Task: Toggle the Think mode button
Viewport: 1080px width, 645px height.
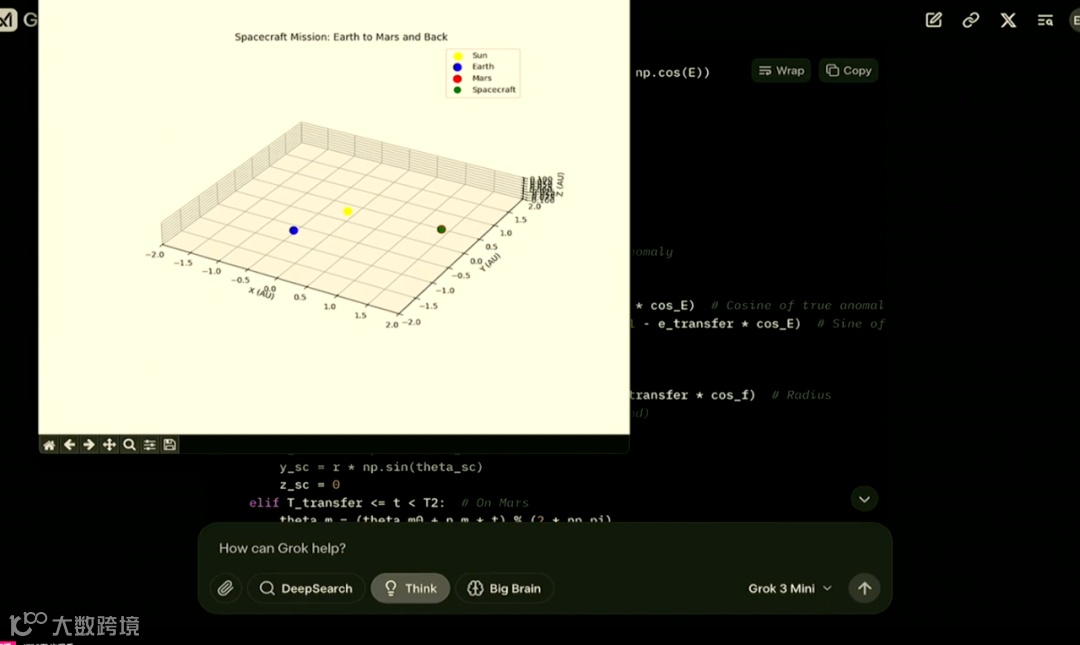Action: point(411,588)
